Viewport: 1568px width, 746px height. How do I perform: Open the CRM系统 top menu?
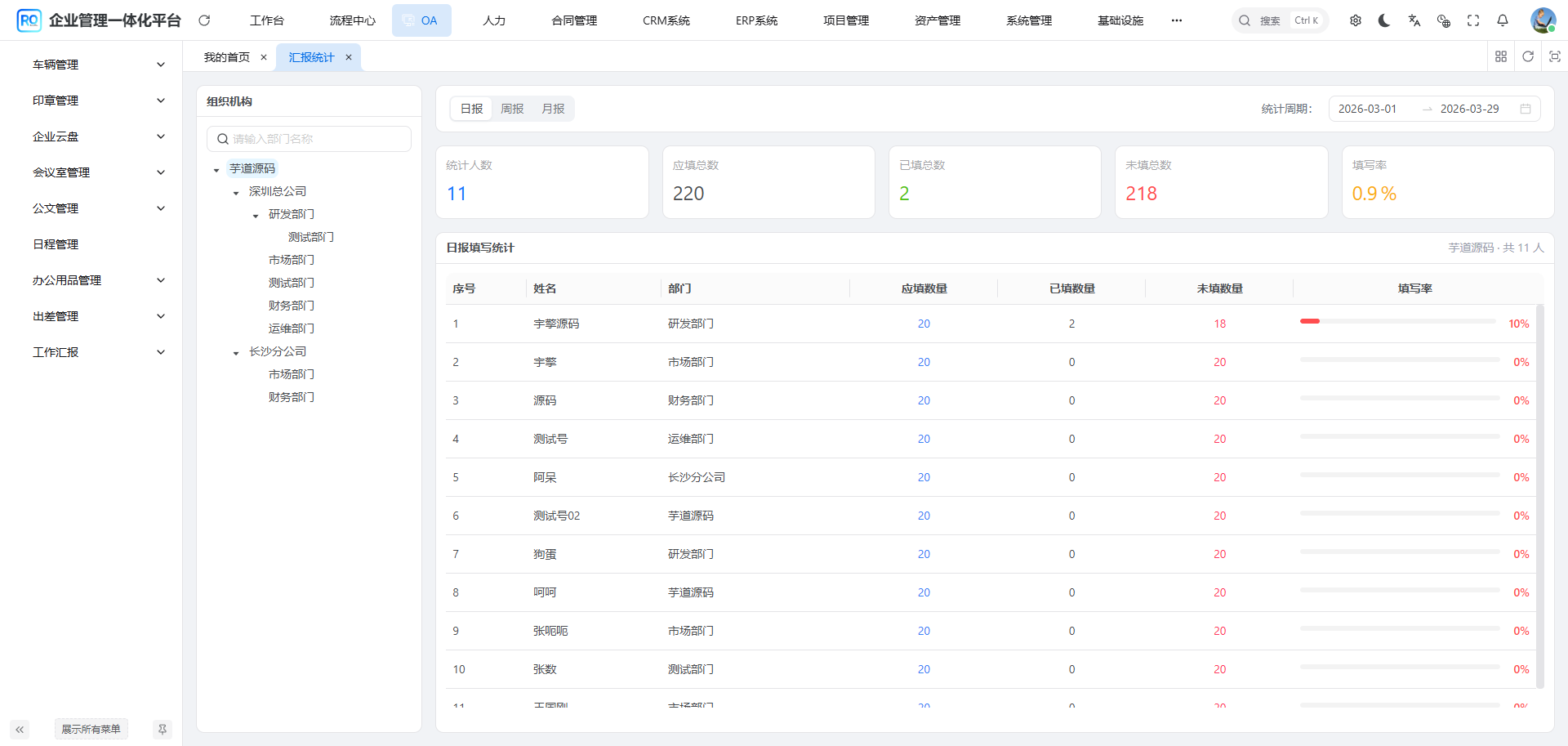pyautogui.click(x=666, y=20)
